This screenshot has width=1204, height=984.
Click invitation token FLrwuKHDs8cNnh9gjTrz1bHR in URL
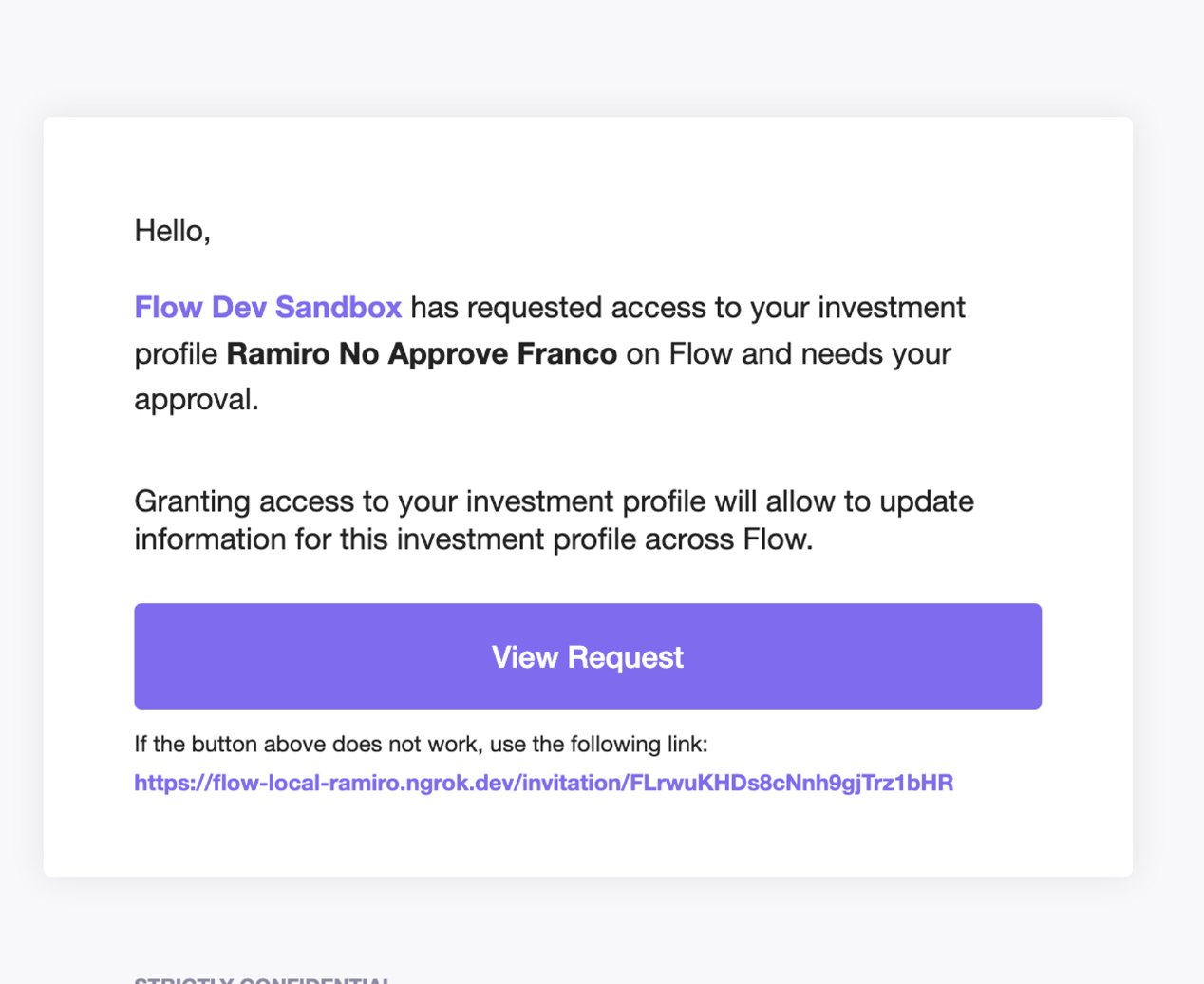[x=791, y=783]
